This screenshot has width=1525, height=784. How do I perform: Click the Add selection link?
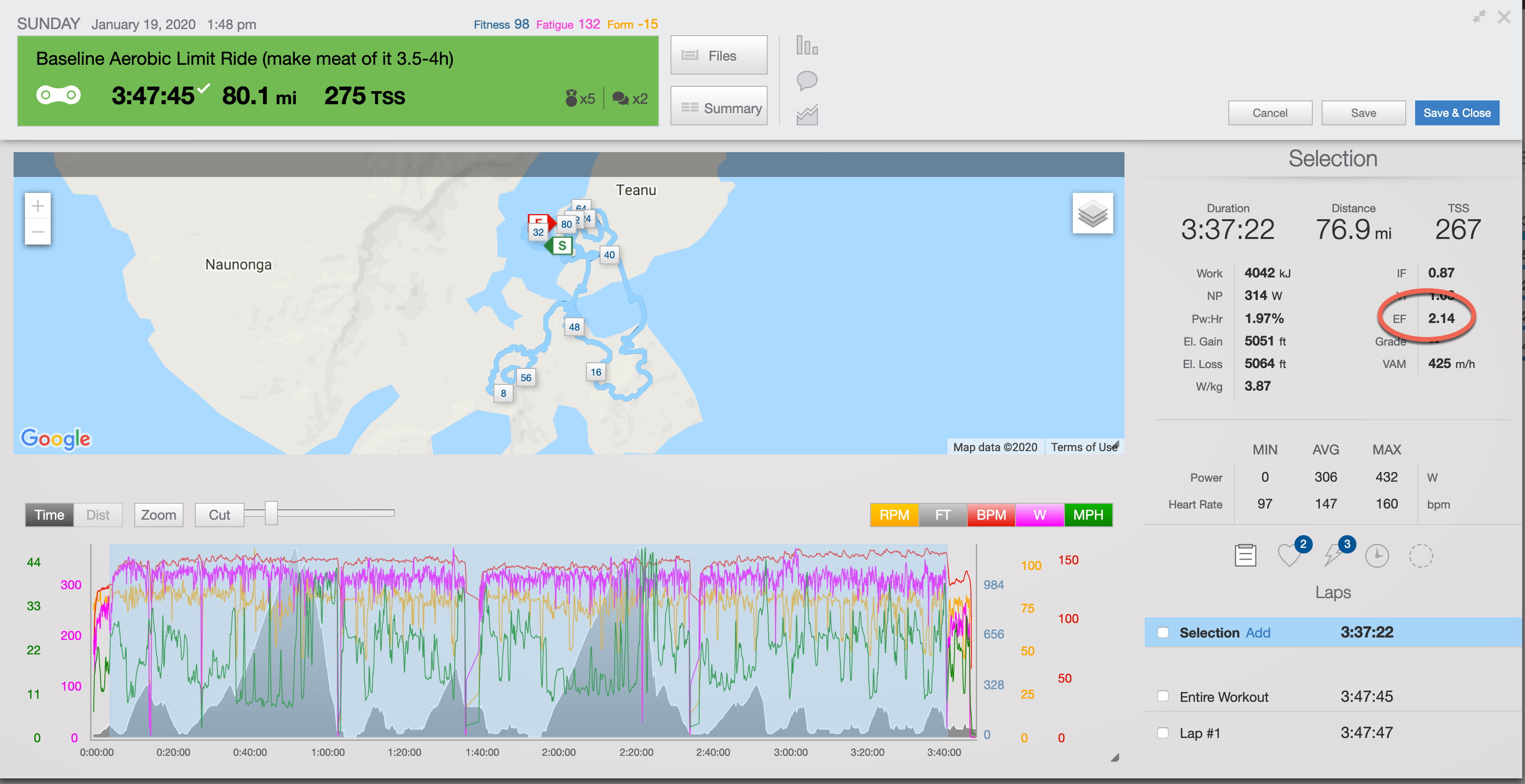point(1257,632)
